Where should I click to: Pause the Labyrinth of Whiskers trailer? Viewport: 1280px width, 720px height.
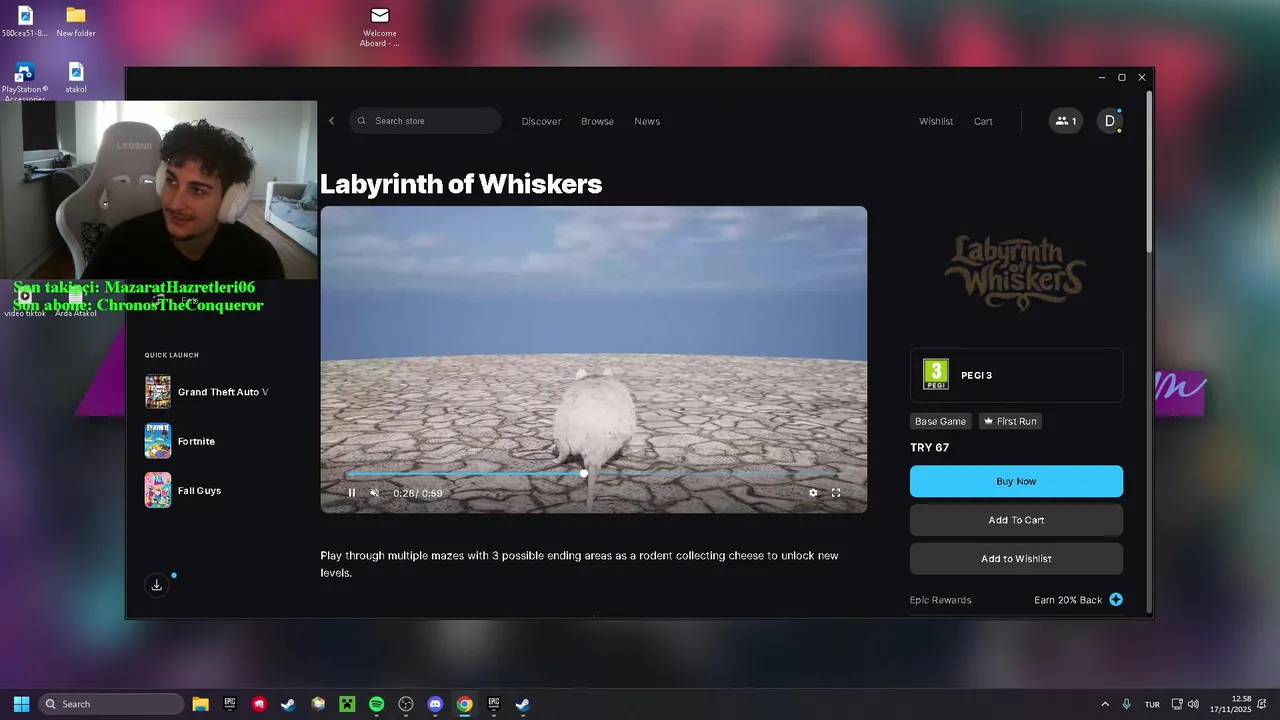pyautogui.click(x=352, y=493)
